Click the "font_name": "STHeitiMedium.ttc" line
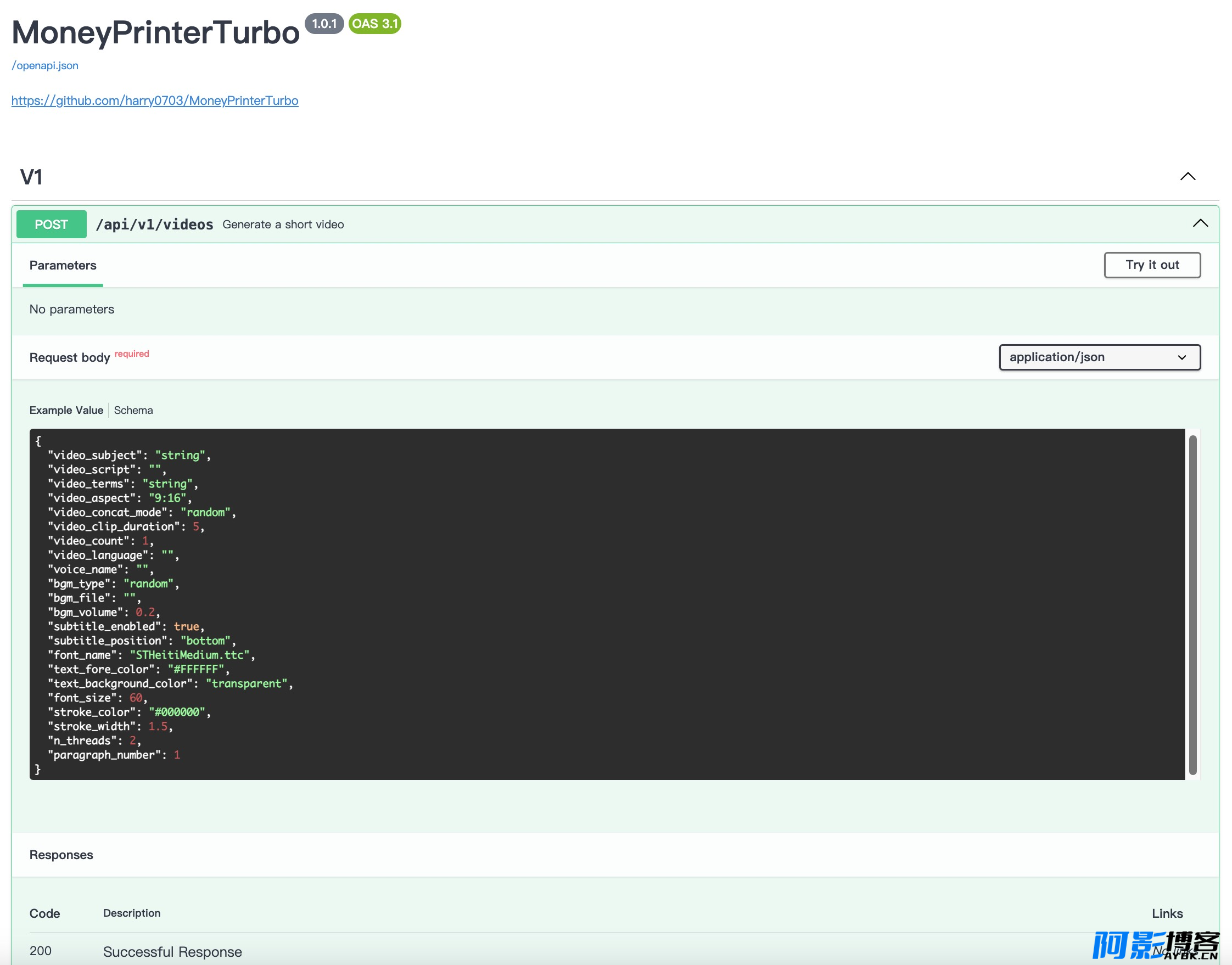Image resolution: width=1232 pixels, height=965 pixels. 152,655
